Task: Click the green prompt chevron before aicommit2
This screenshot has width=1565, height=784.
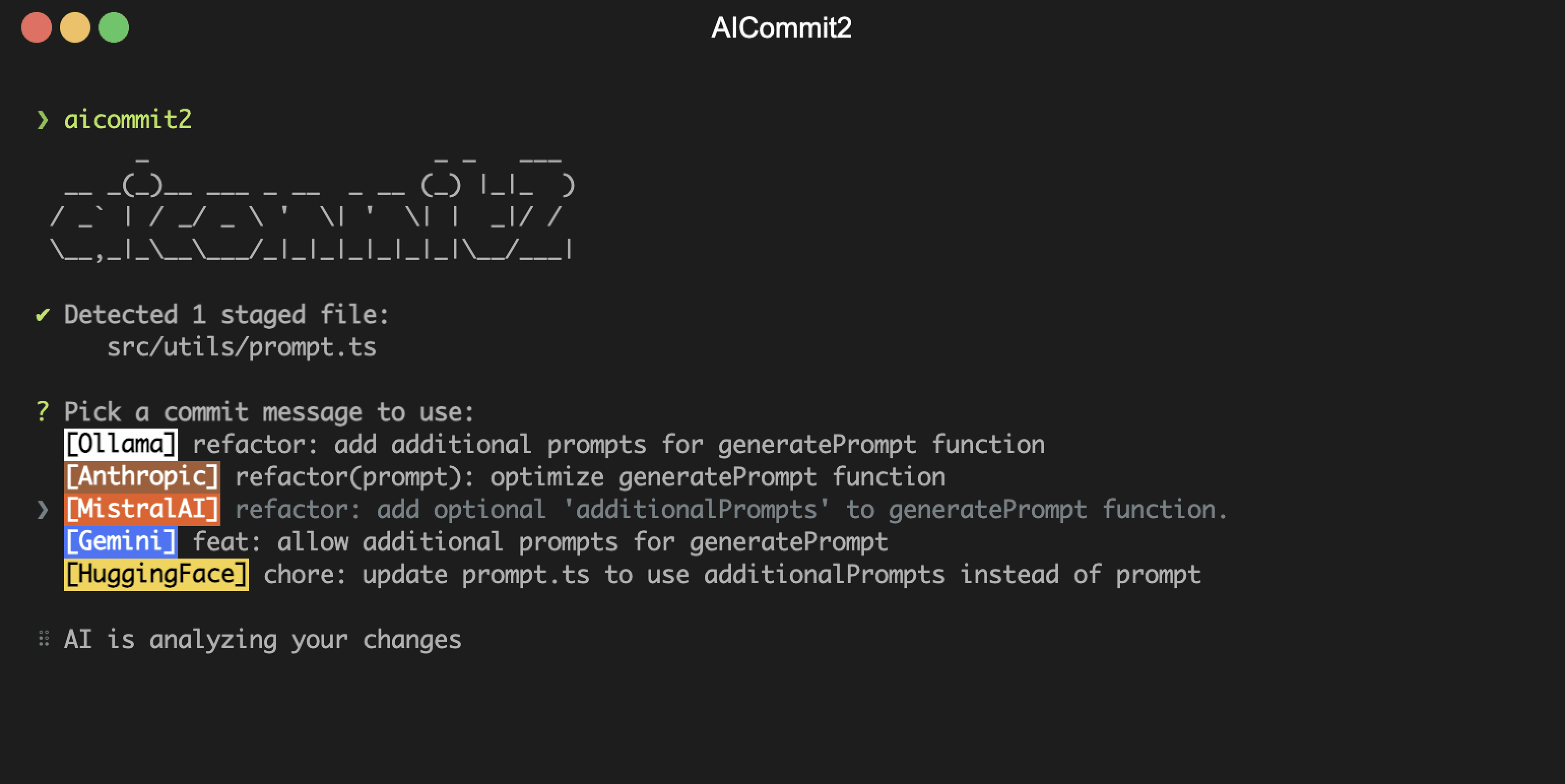Action: (x=43, y=120)
